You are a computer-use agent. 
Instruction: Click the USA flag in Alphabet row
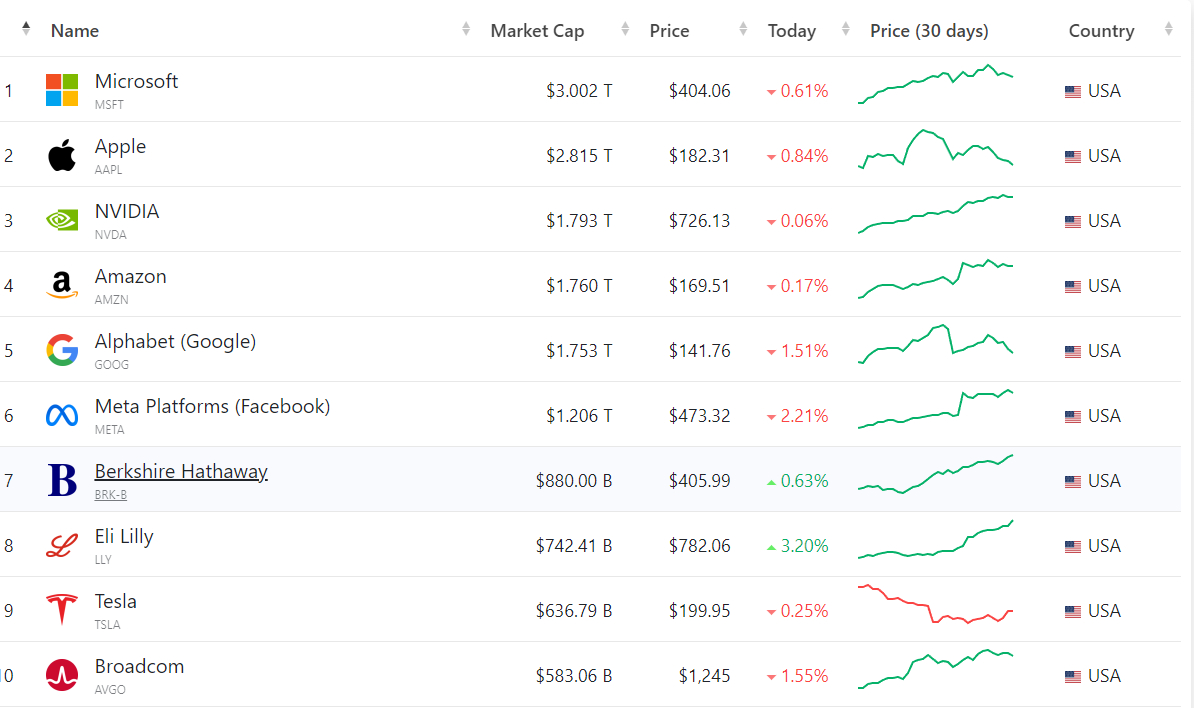pos(1073,351)
